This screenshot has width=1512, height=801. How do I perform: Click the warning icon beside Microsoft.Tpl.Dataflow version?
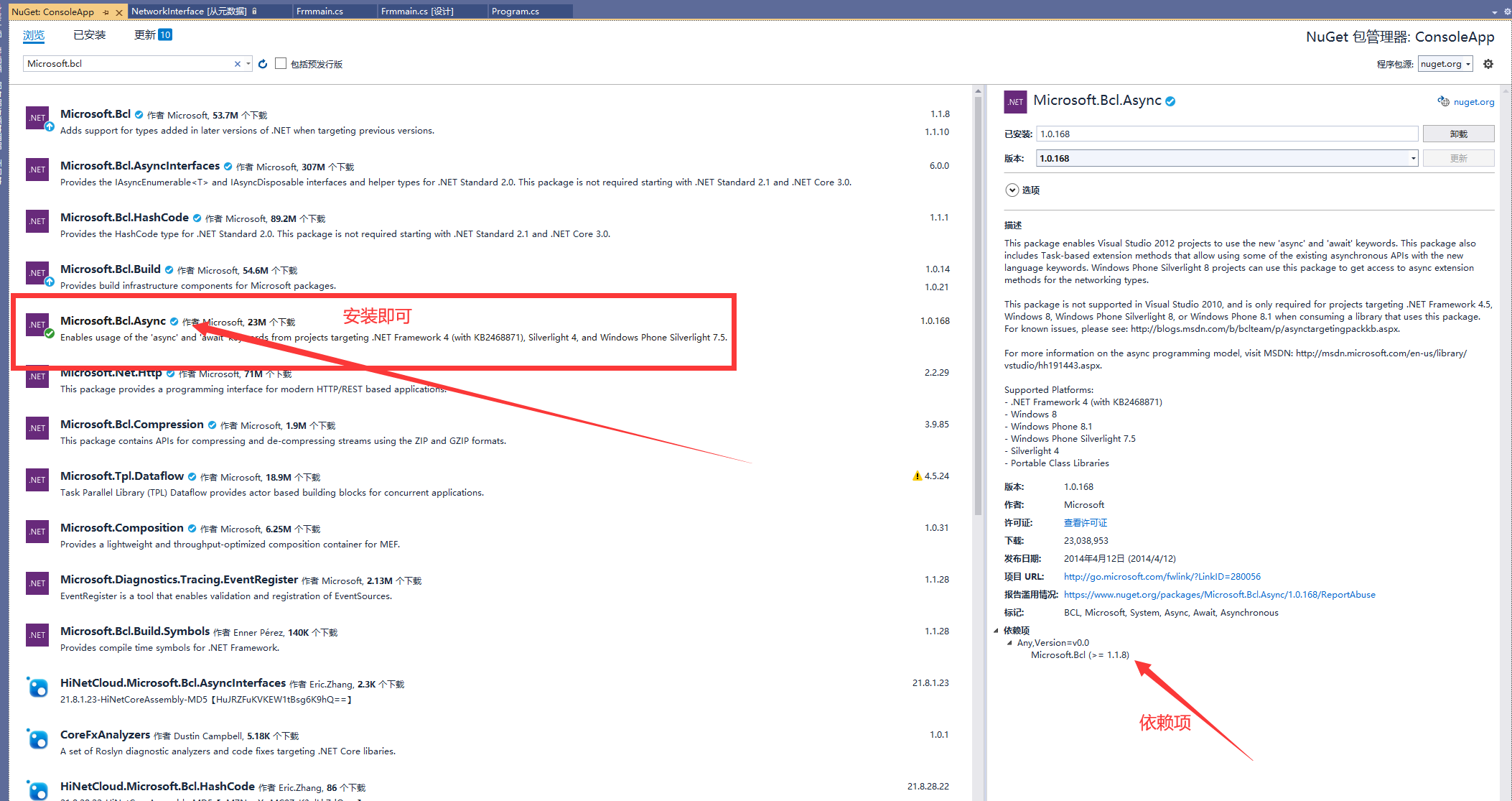pos(917,476)
